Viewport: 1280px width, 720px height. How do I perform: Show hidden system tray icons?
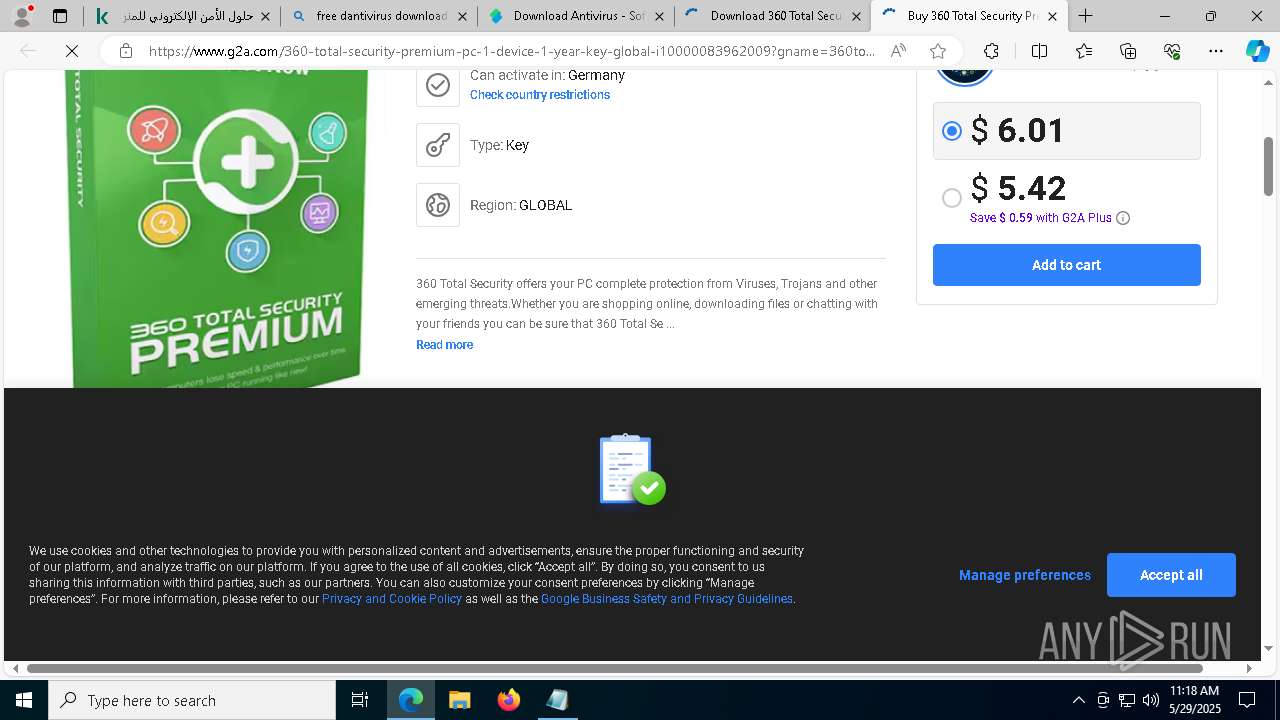(1078, 700)
